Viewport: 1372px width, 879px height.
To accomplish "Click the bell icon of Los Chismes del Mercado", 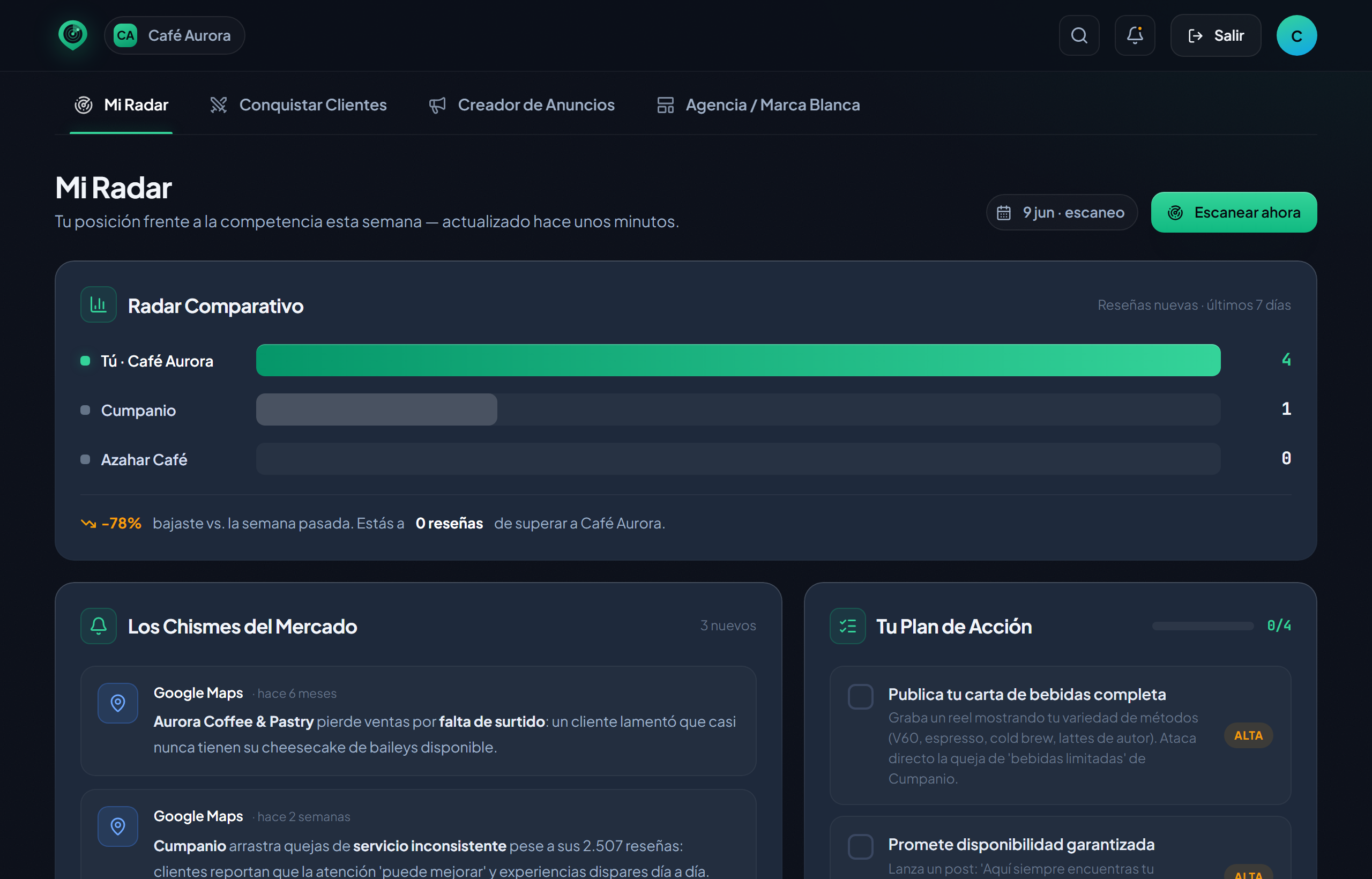I will (98, 626).
